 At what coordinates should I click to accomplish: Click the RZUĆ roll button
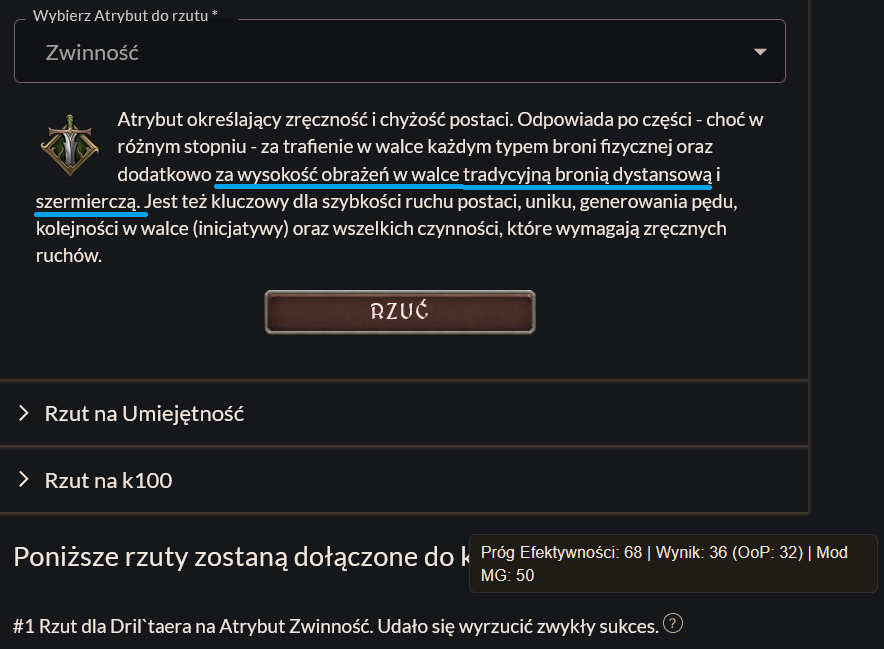pos(400,312)
